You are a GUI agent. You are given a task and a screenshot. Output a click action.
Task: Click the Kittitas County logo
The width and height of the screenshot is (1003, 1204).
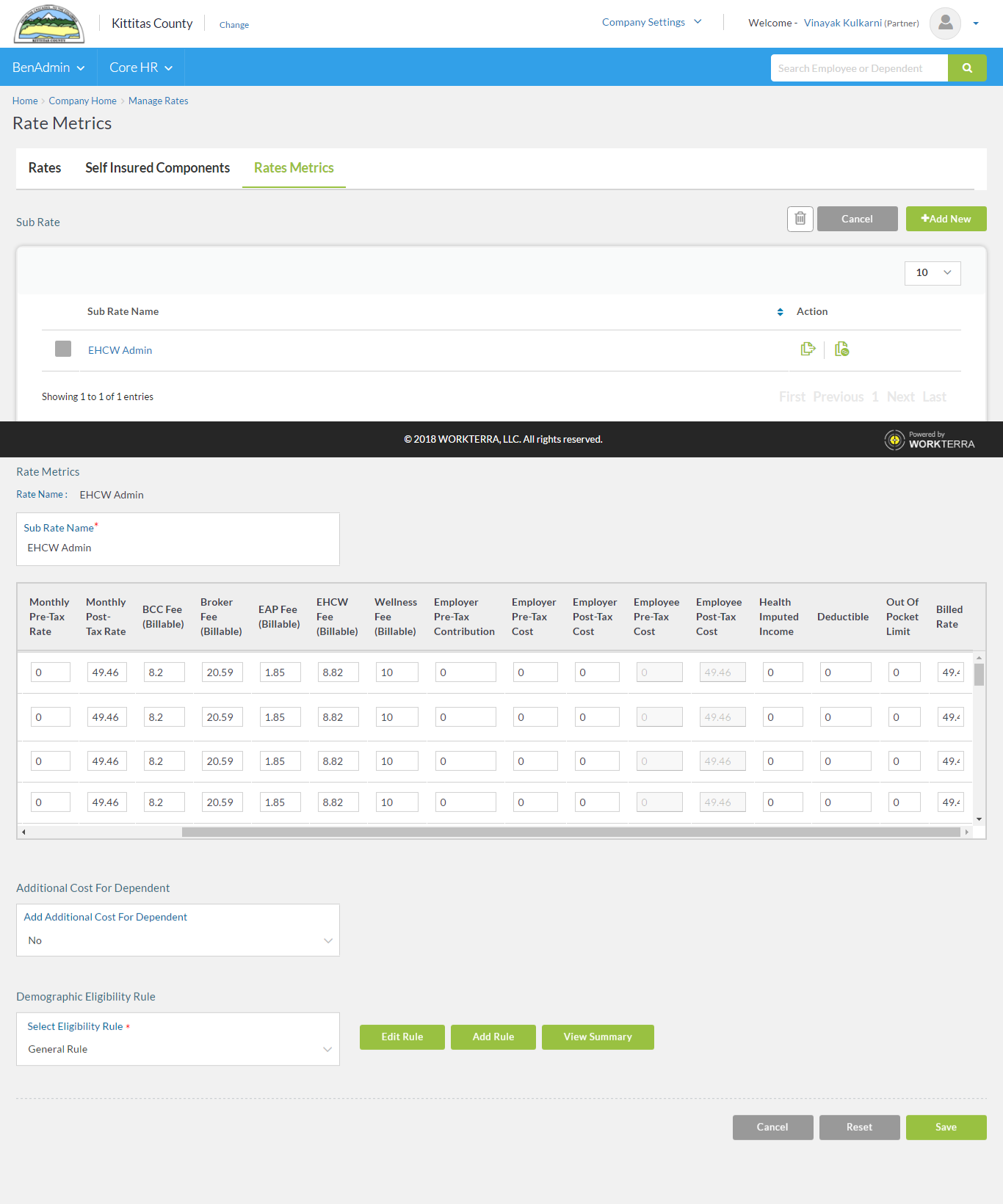coord(49,24)
